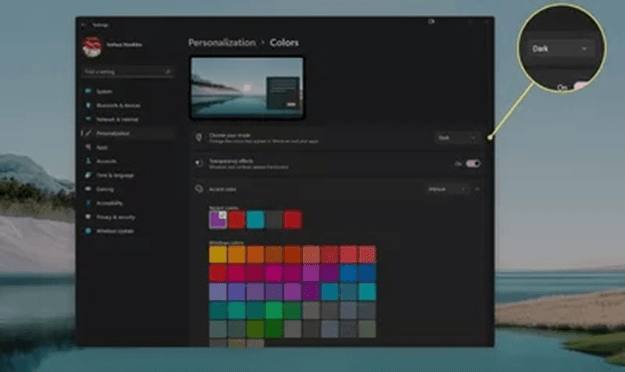The image size is (625, 372).
Task: Click Personalization in the breadcrumb
Action: tap(222, 43)
